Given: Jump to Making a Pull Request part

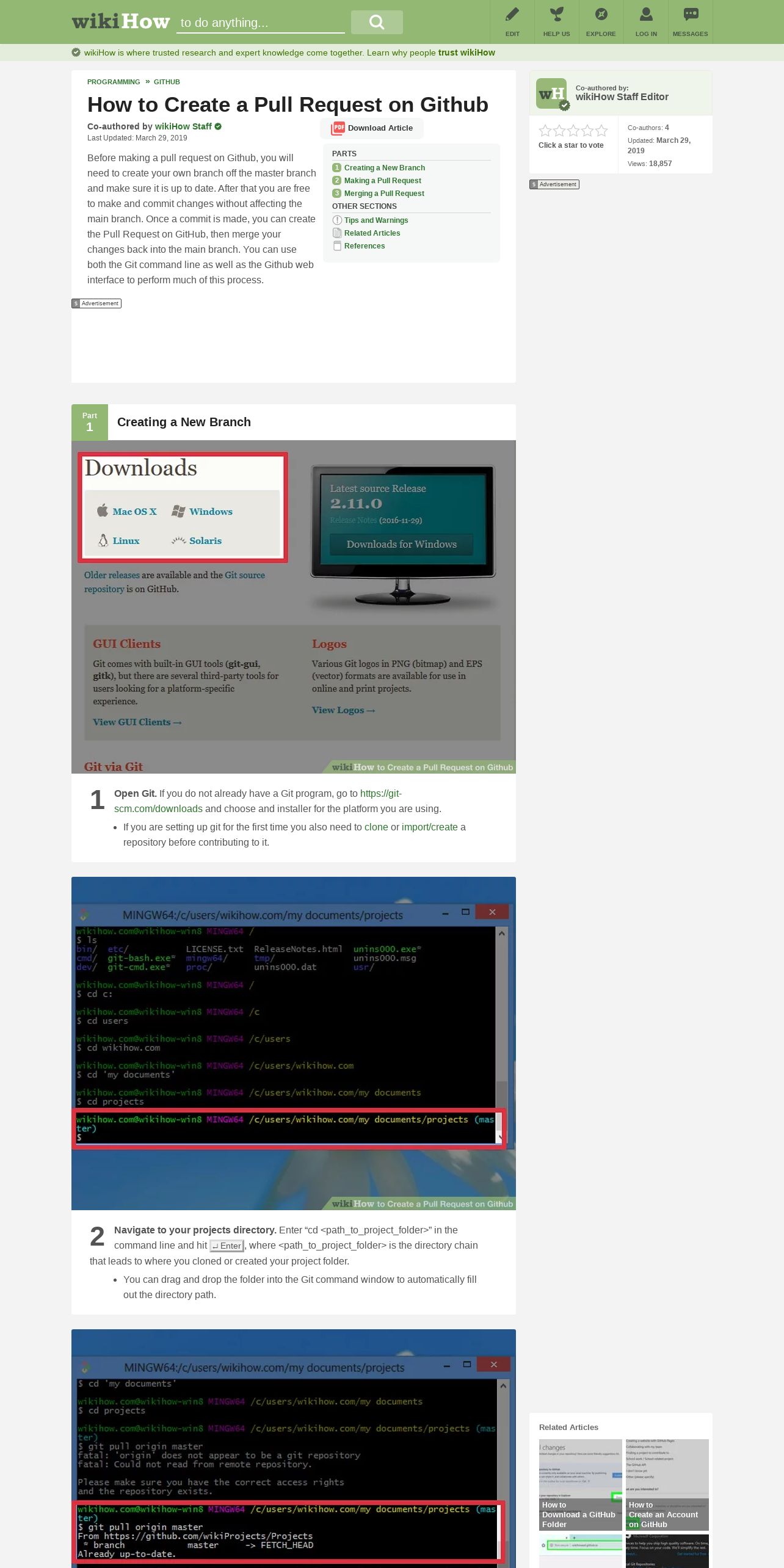Looking at the screenshot, I should click(x=383, y=180).
